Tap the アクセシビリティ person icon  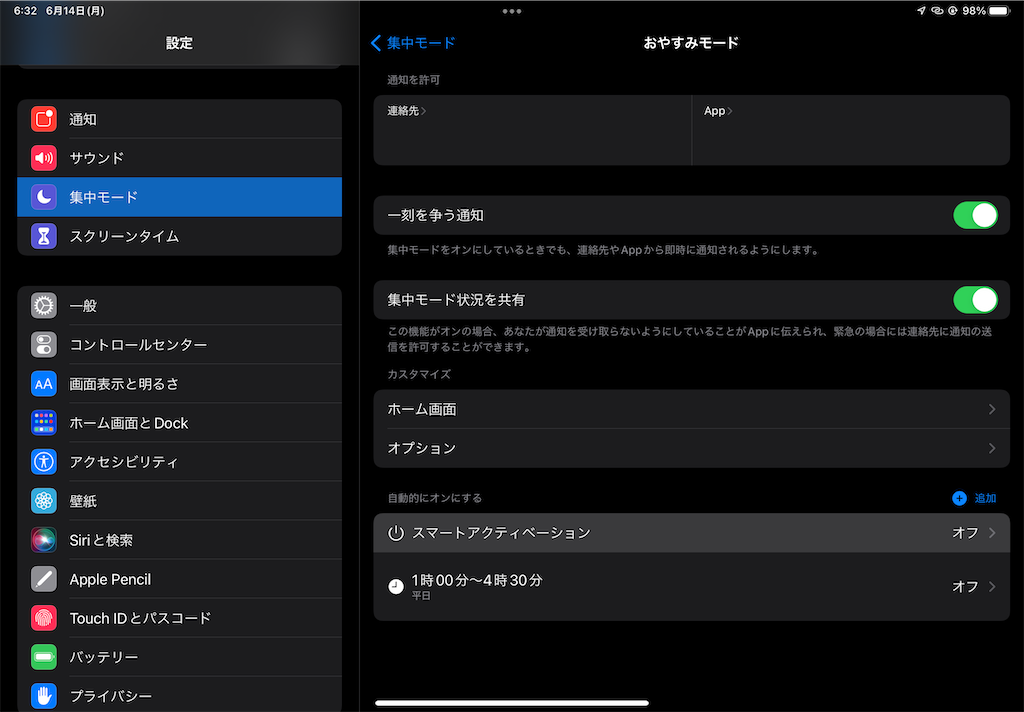44,462
